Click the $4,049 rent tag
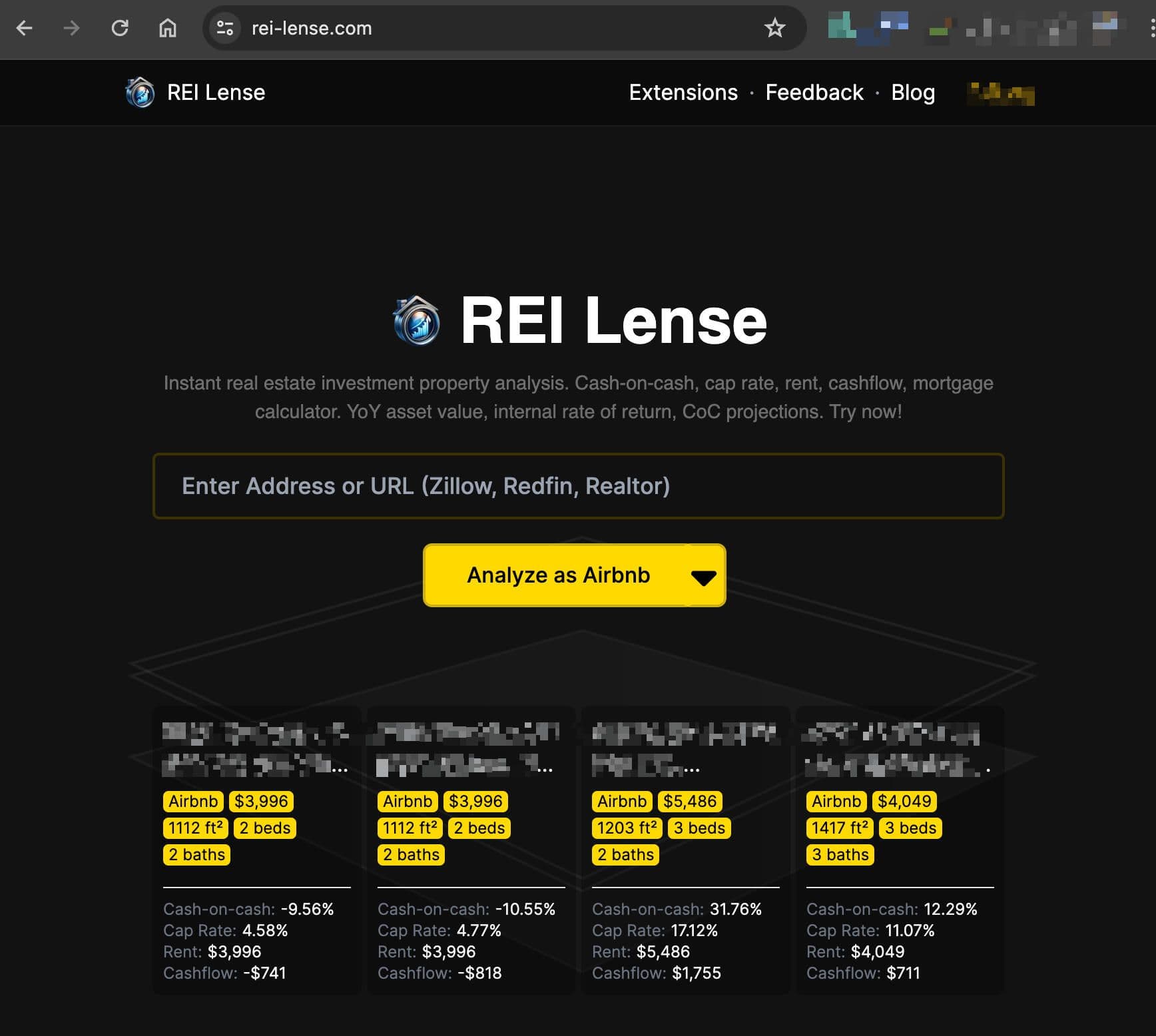Image resolution: width=1156 pixels, height=1036 pixels. click(904, 801)
